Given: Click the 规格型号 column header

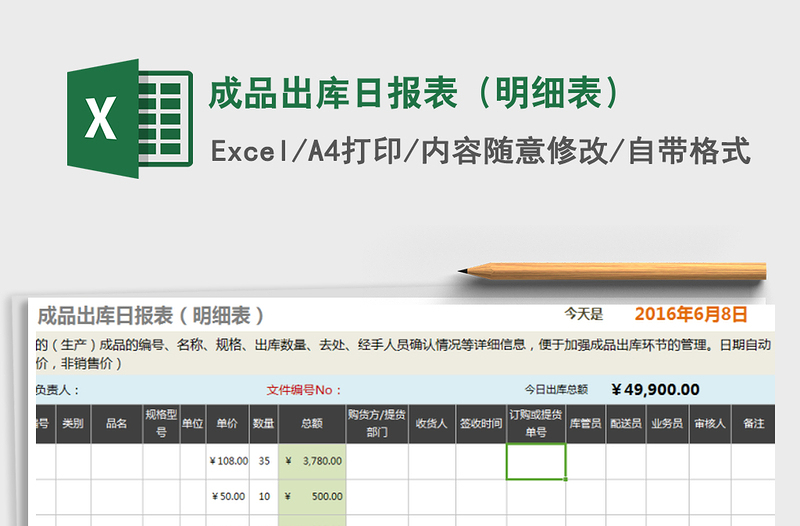Looking at the screenshot, I should [x=161, y=423].
